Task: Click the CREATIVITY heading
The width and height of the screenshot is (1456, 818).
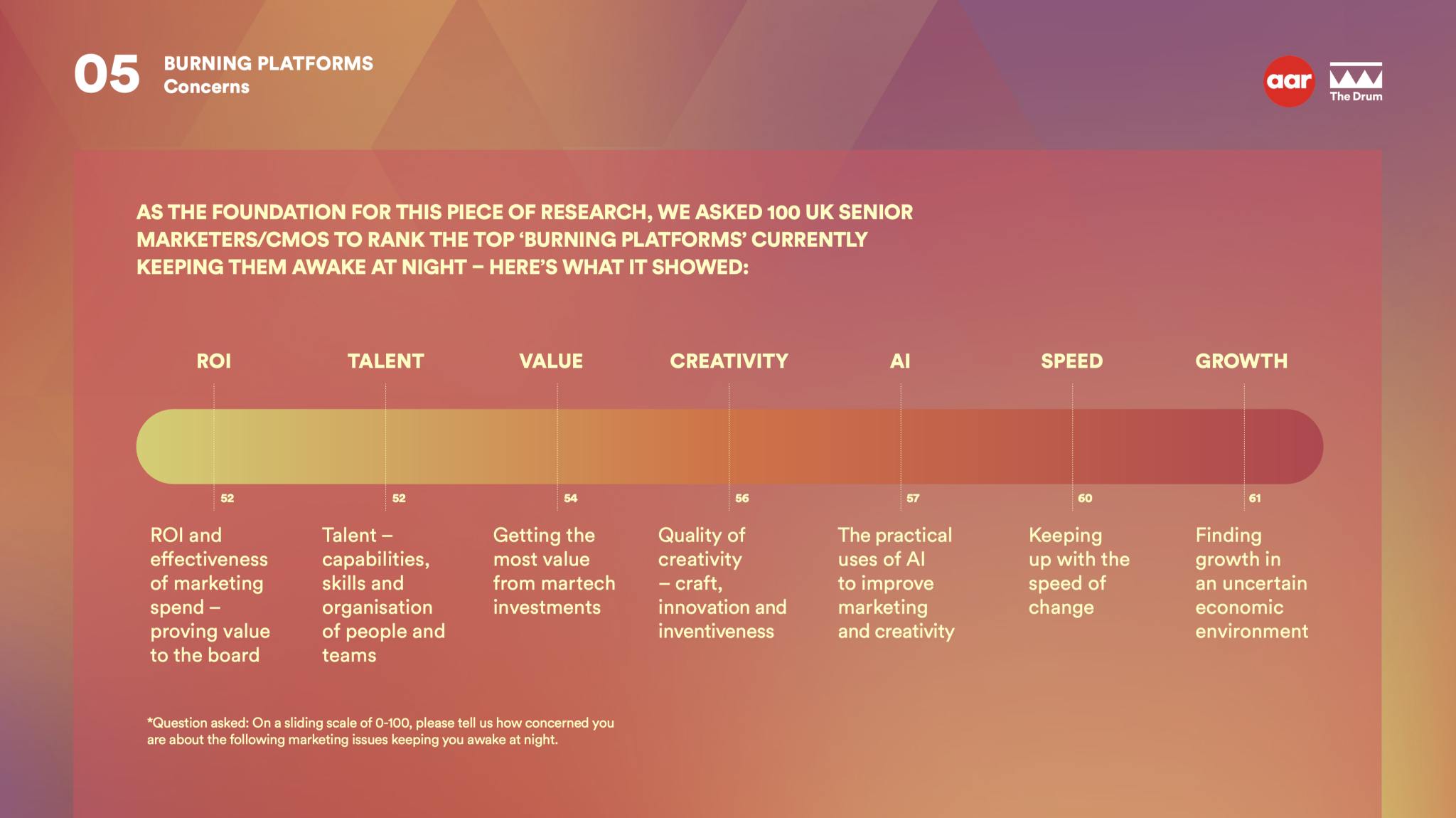Action: [x=729, y=361]
